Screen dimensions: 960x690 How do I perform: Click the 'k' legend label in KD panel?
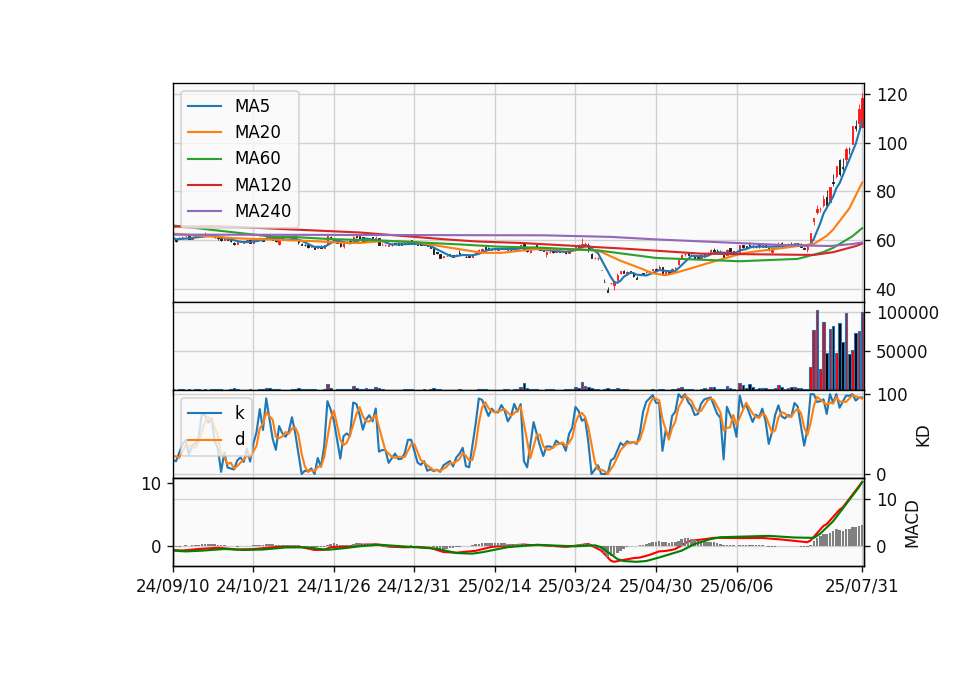click(239, 413)
